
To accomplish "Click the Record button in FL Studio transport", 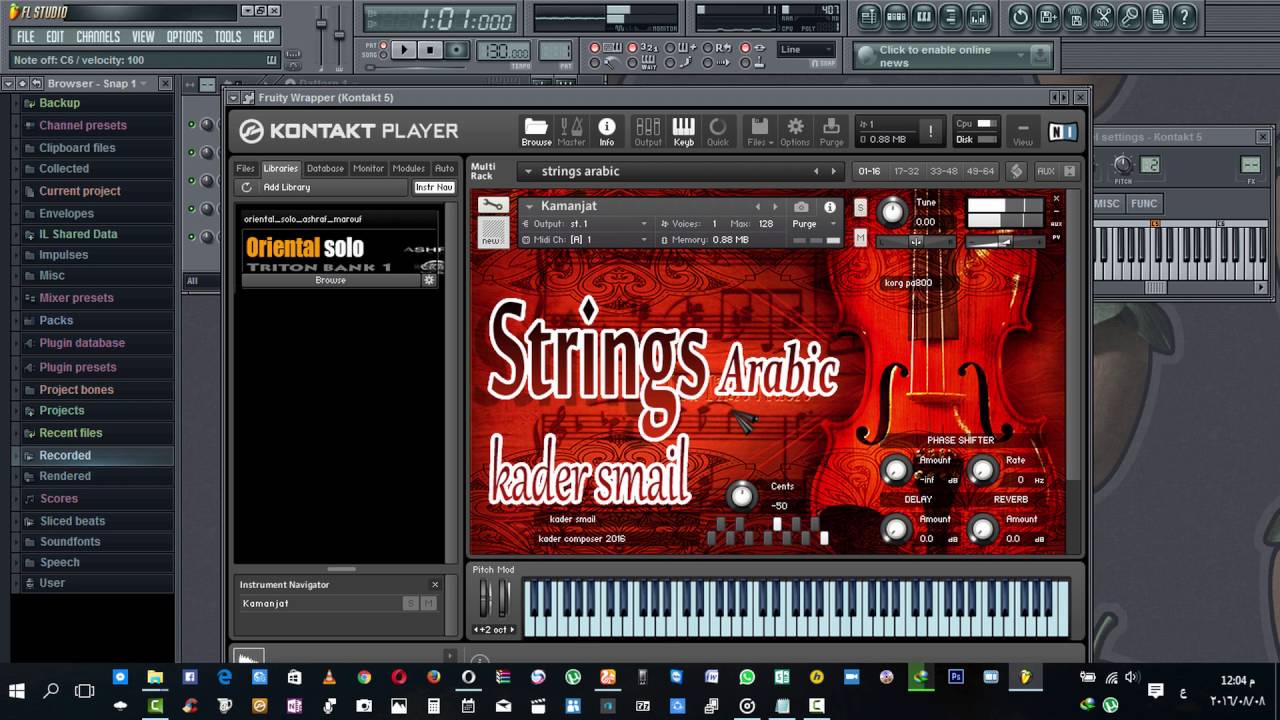I will click(x=457, y=50).
